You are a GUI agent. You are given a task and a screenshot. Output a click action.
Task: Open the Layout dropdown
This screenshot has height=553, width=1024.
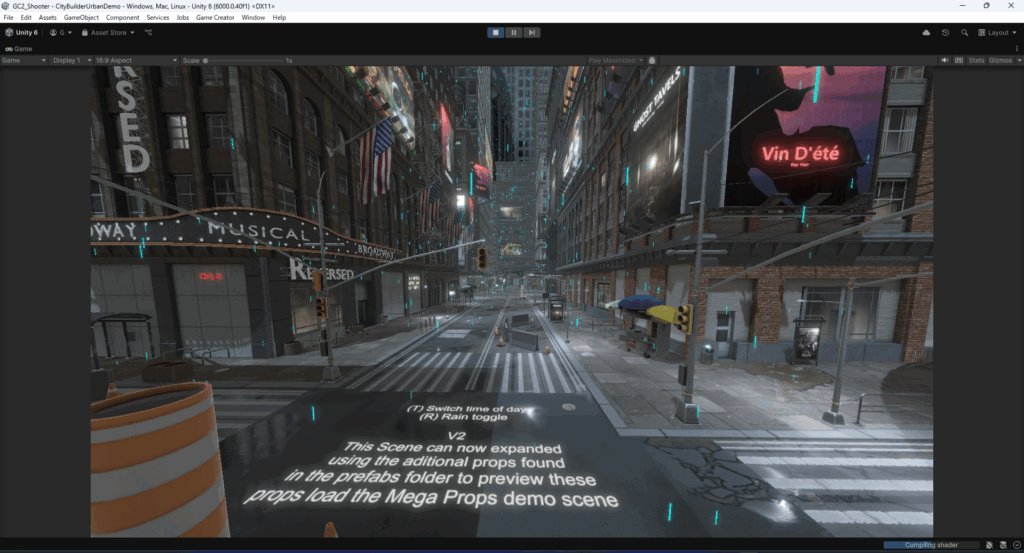(x=997, y=32)
